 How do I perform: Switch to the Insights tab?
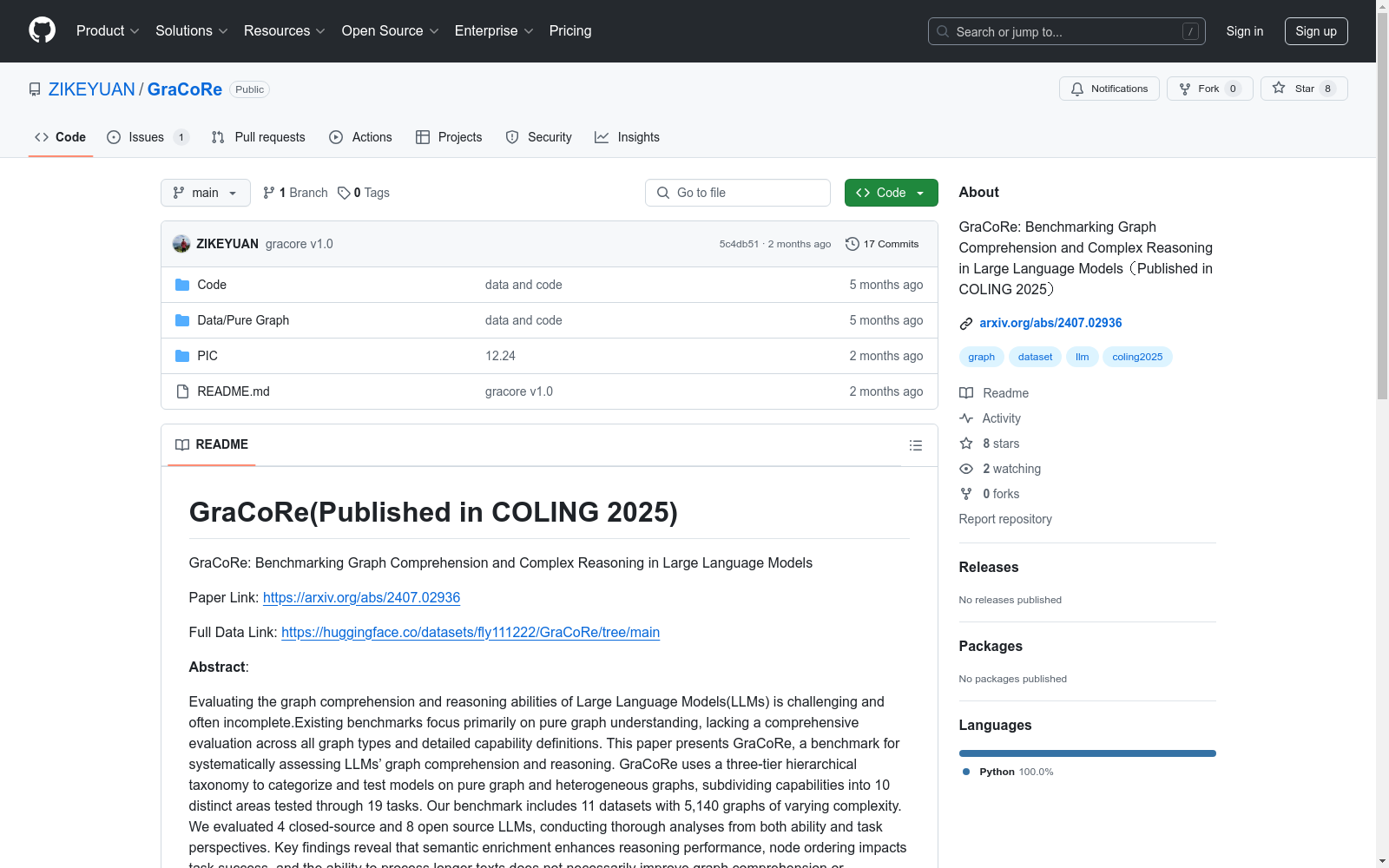pos(627,137)
